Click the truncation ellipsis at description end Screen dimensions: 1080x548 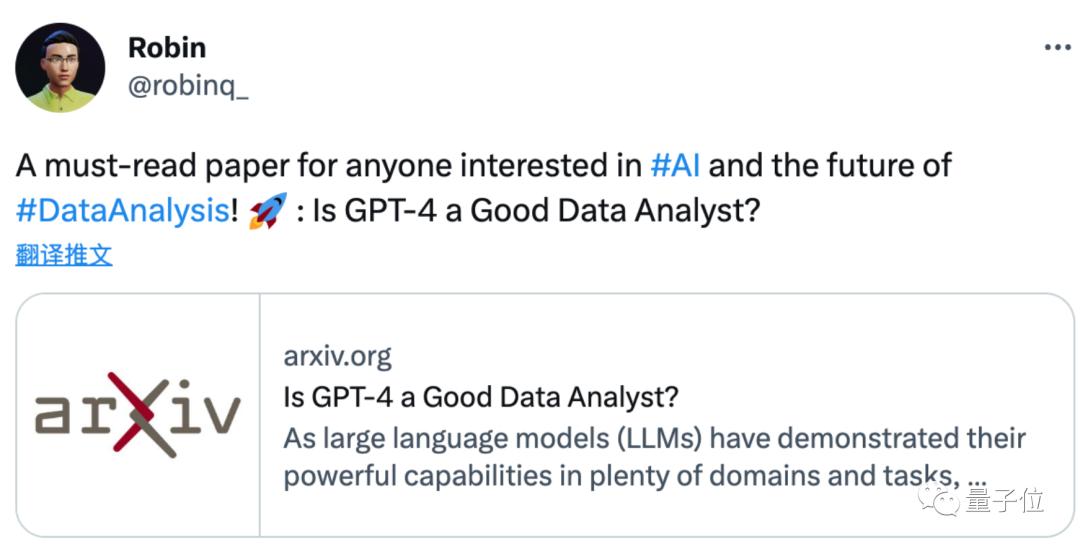pos(977,479)
